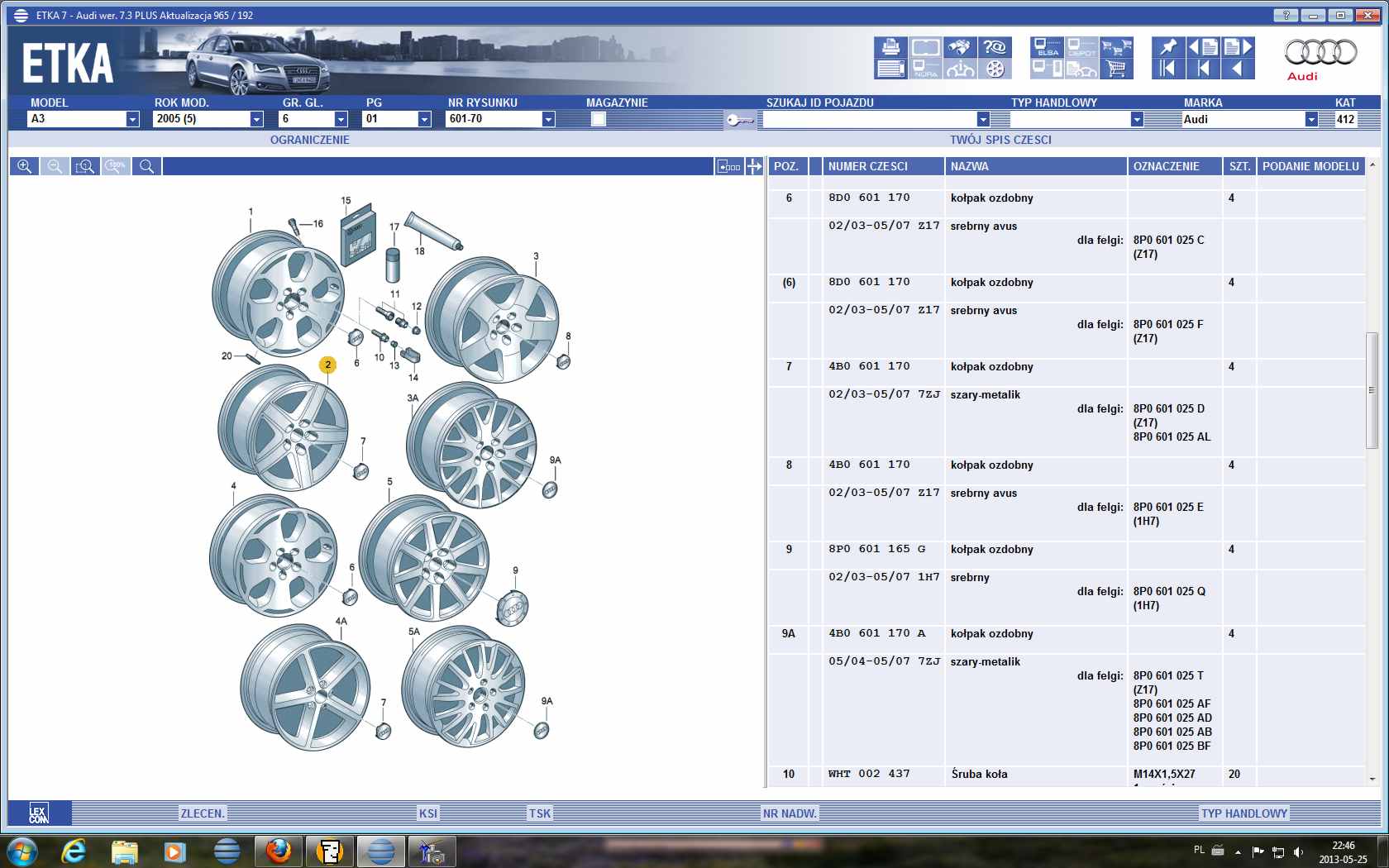Click the OZNACZENIE column header
The width and height of the screenshot is (1389, 868).
pyautogui.click(x=1175, y=166)
